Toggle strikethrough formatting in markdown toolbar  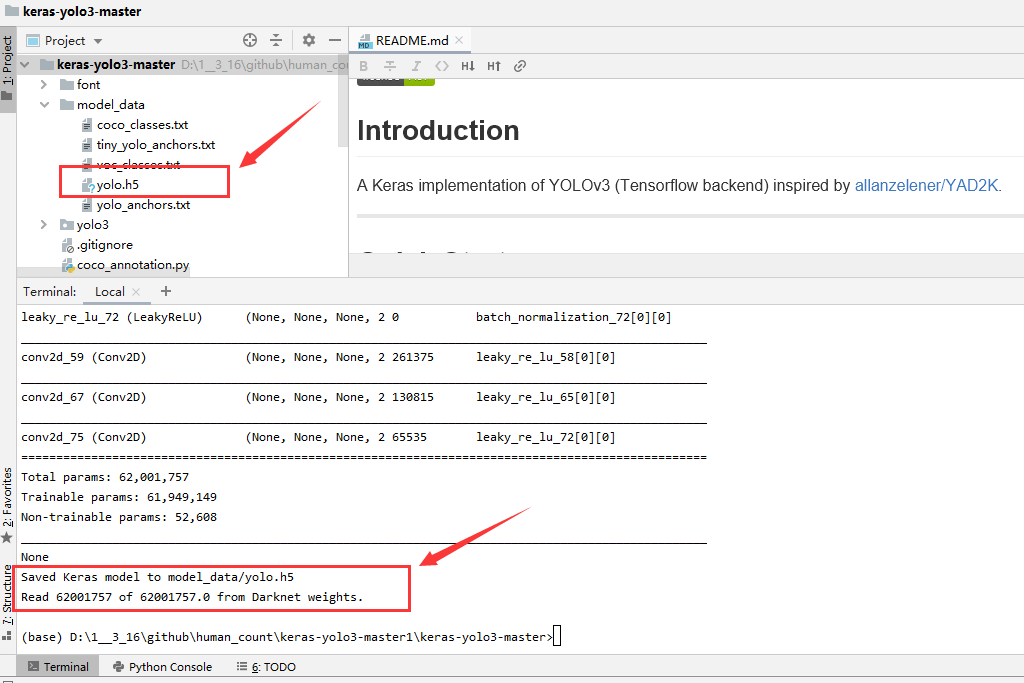point(390,66)
